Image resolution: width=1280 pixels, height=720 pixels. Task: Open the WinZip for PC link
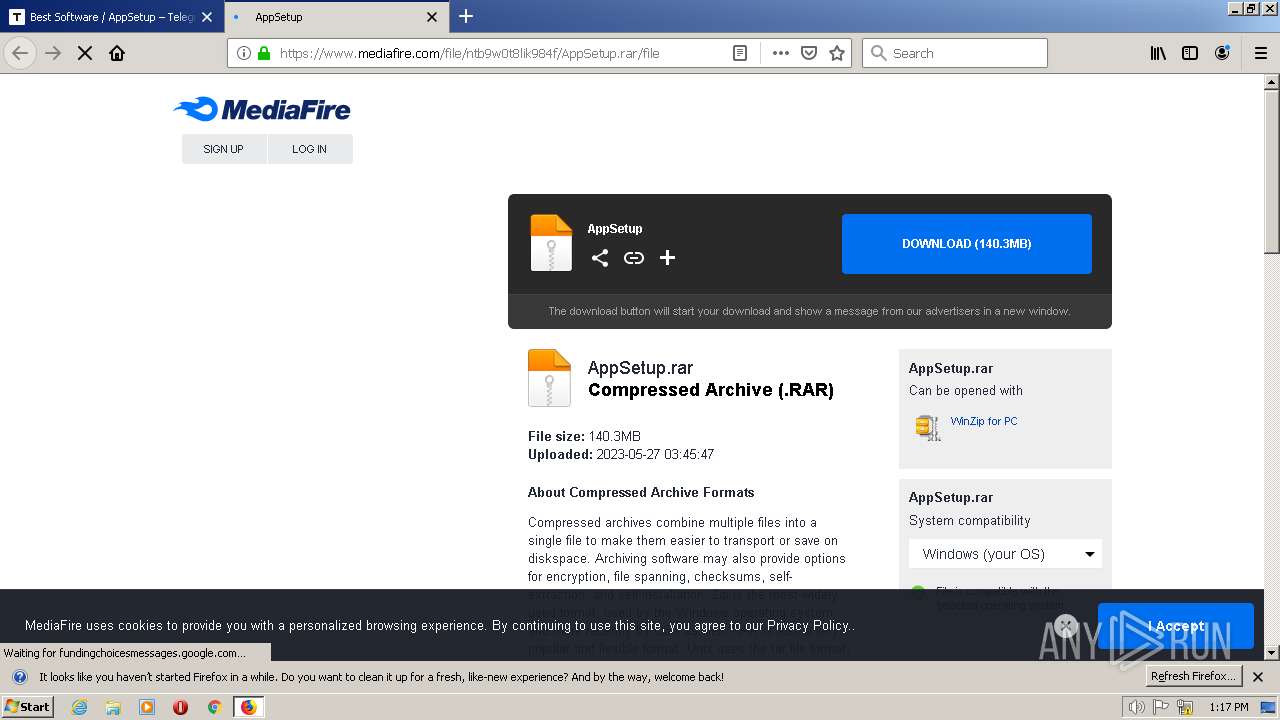(983, 421)
